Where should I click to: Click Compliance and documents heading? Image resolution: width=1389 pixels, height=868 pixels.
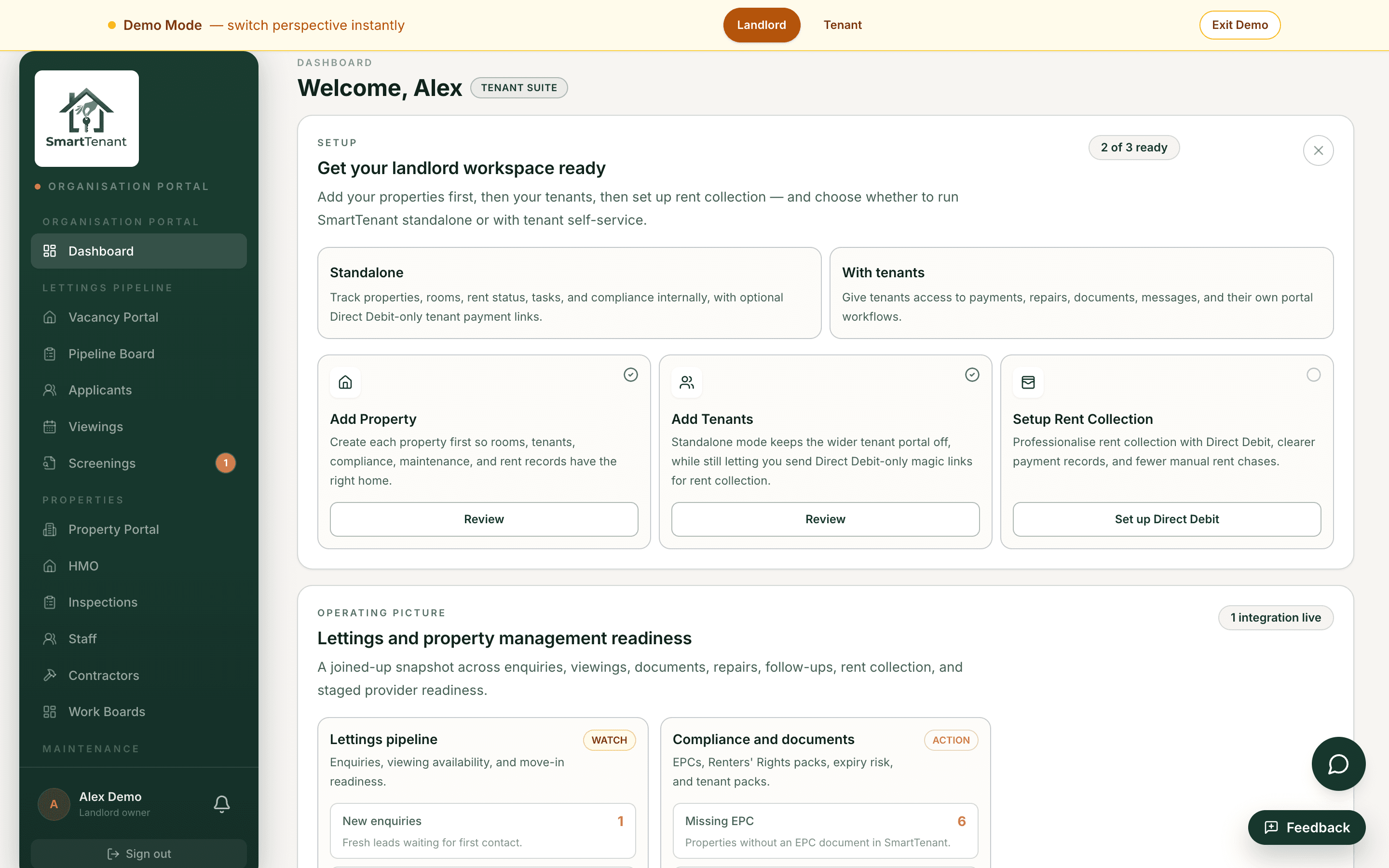[763, 739]
